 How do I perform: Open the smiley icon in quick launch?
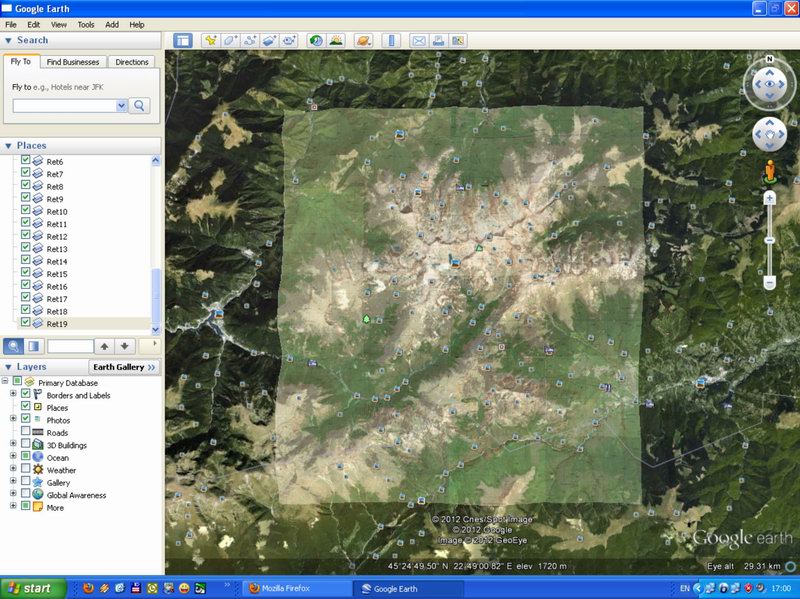pyautogui.click(x=184, y=588)
